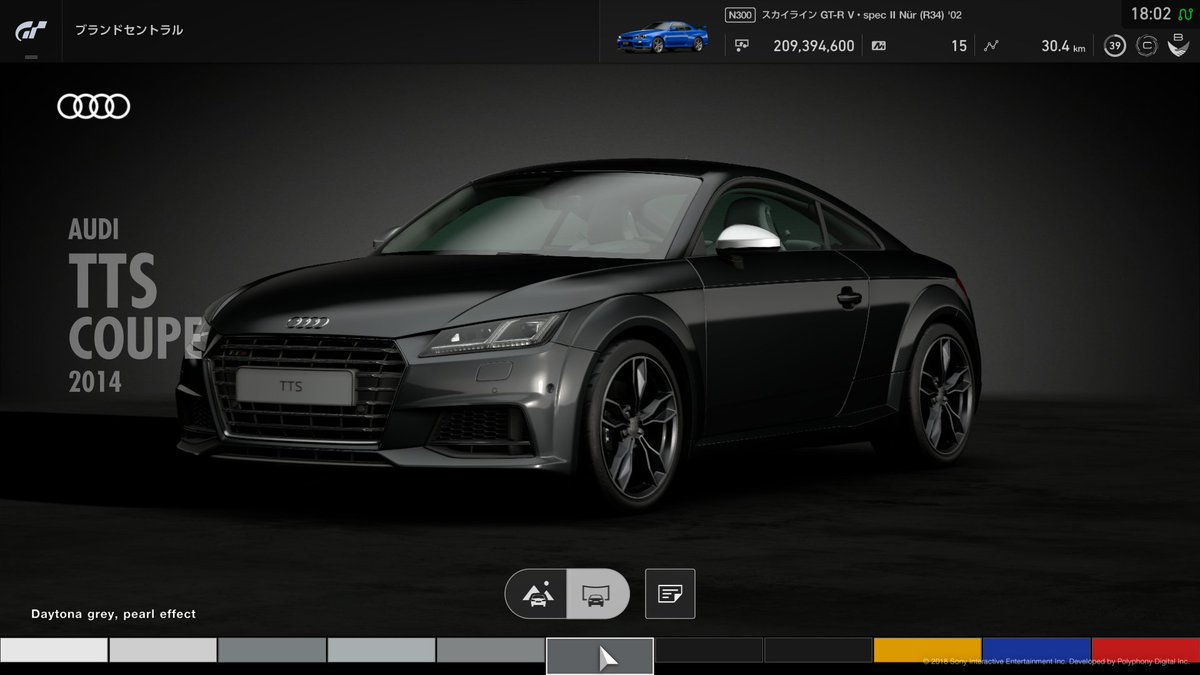The image size is (1200, 675).
Task: Choose the light silver paint swatch
Action: [163, 650]
